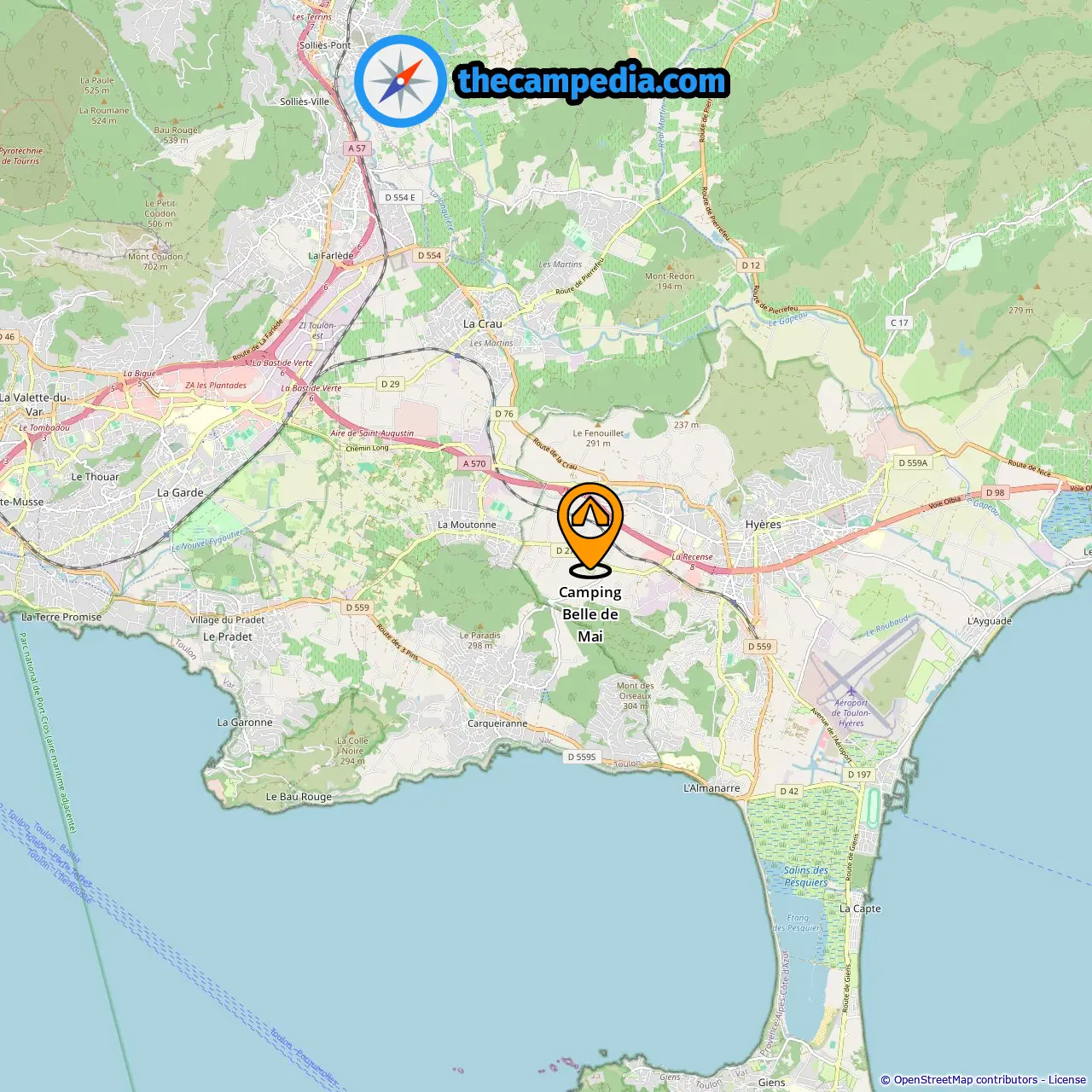Click the blue compass logo icon
Image resolution: width=1092 pixels, height=1092 pixels.
400,81
